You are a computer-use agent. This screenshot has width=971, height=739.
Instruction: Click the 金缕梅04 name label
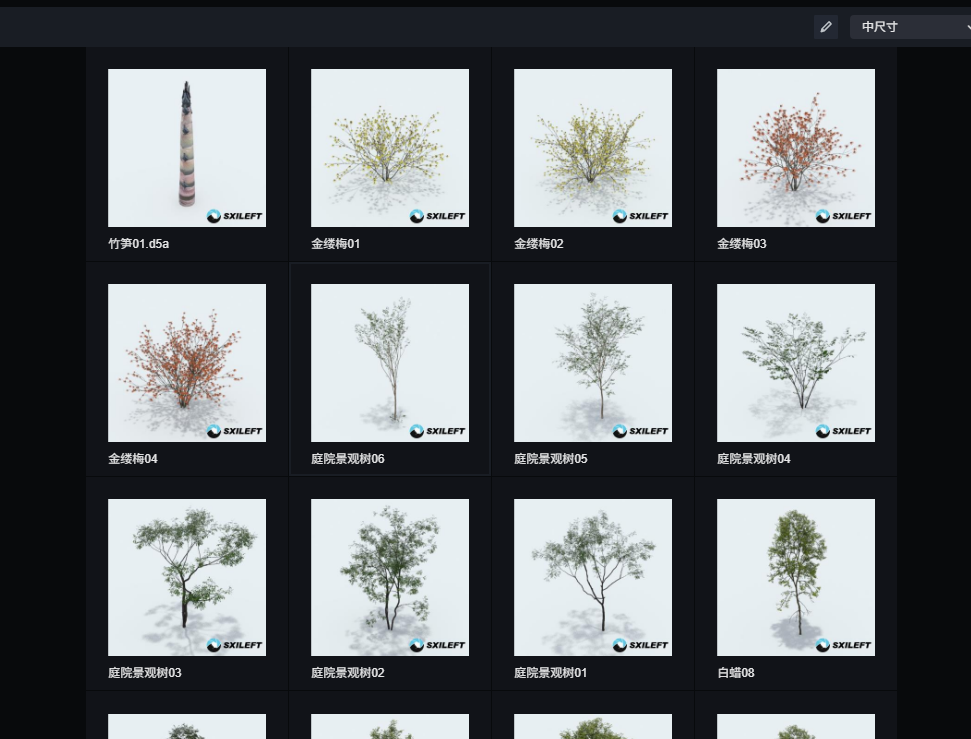133,458
